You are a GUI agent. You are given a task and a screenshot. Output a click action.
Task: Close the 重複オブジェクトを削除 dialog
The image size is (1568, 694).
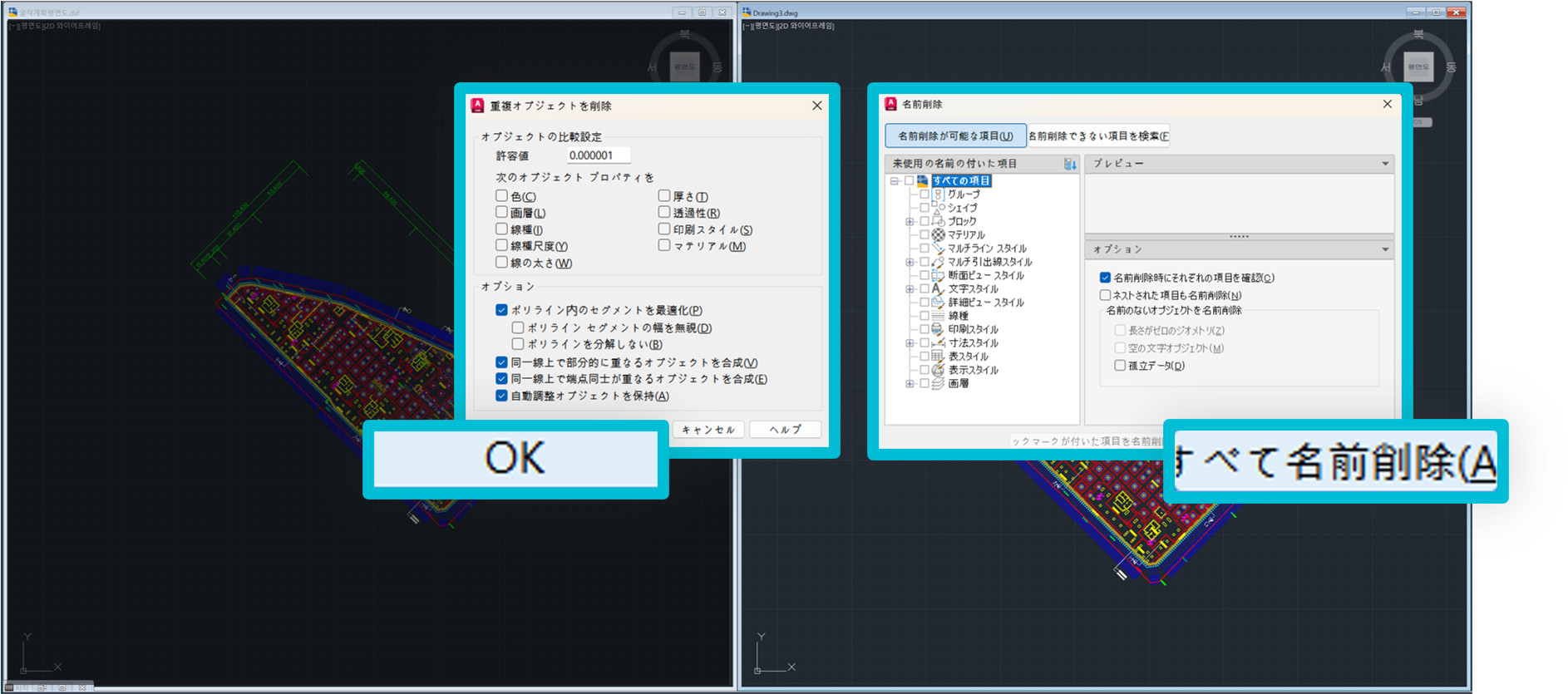tap(816, 106)
